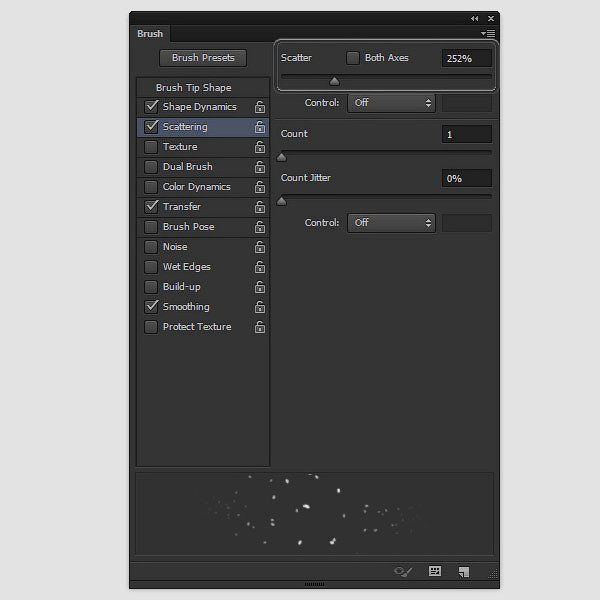Toggle lock icon beside Transfer
The width and height of the screenshot is (600, 600).
coord(260,207)
